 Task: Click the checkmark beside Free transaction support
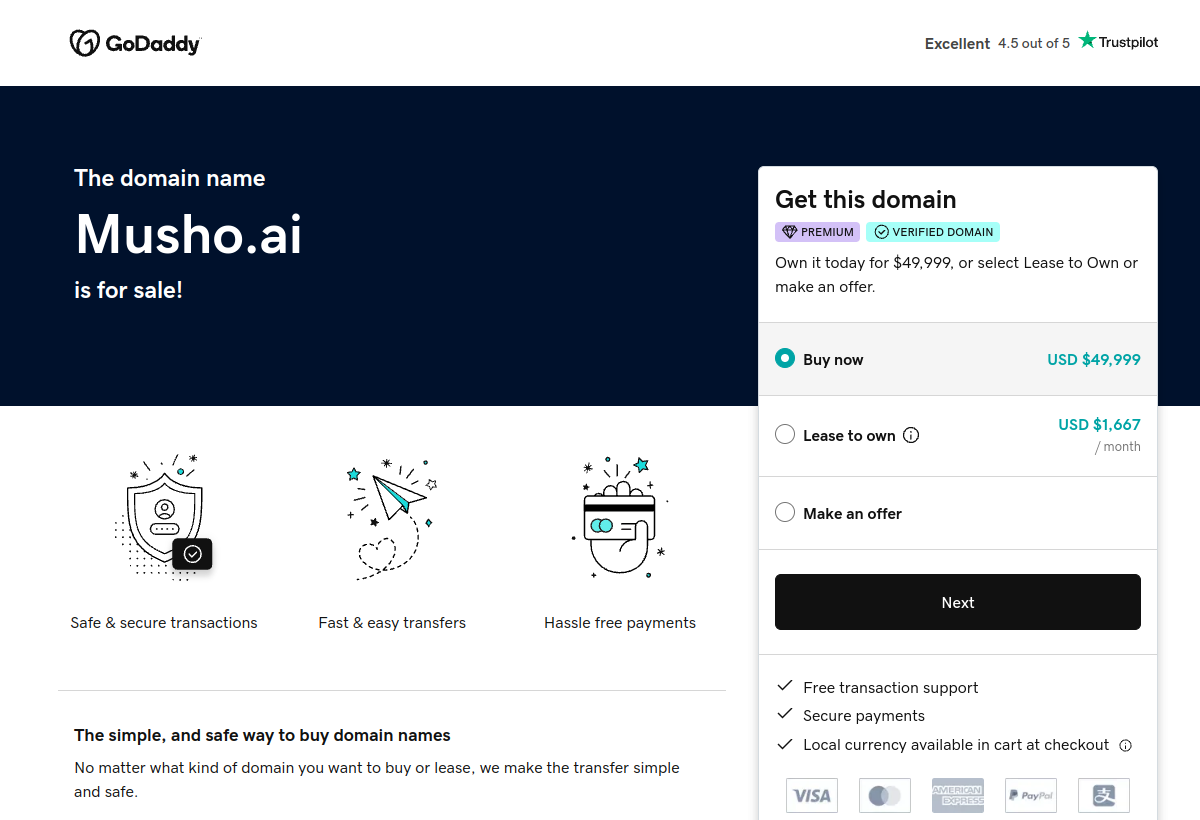click(785, 686)
